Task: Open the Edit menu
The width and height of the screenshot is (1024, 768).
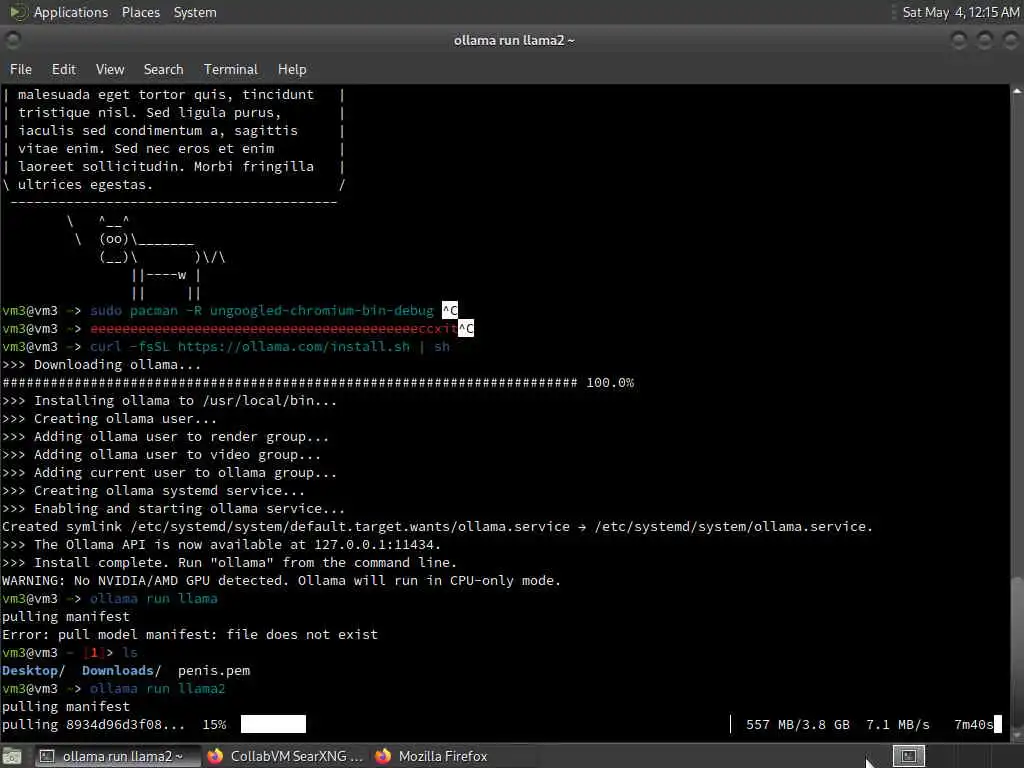Action: tap(63, 69)
